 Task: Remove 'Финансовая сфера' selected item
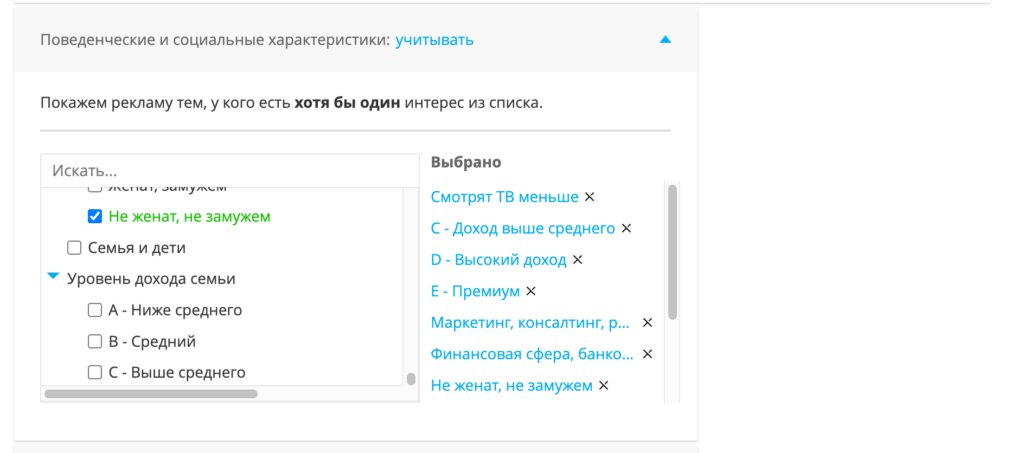pos(647,354)
